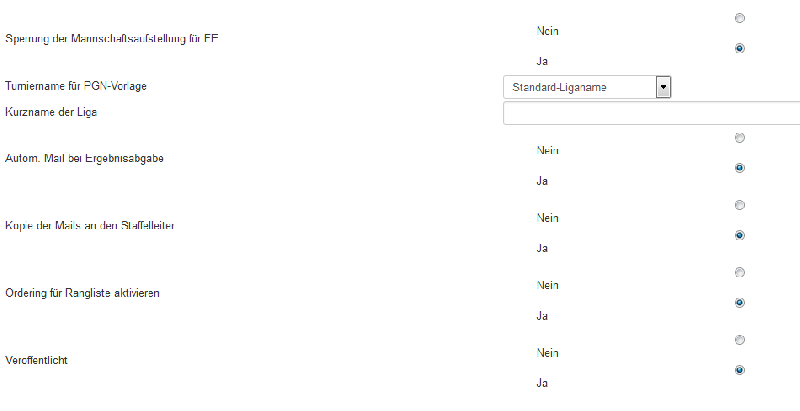Select Ja radio button for Sperrung der Mannschaftsaufstellung
Screen dimensions: 800x411
click(739, 48)
